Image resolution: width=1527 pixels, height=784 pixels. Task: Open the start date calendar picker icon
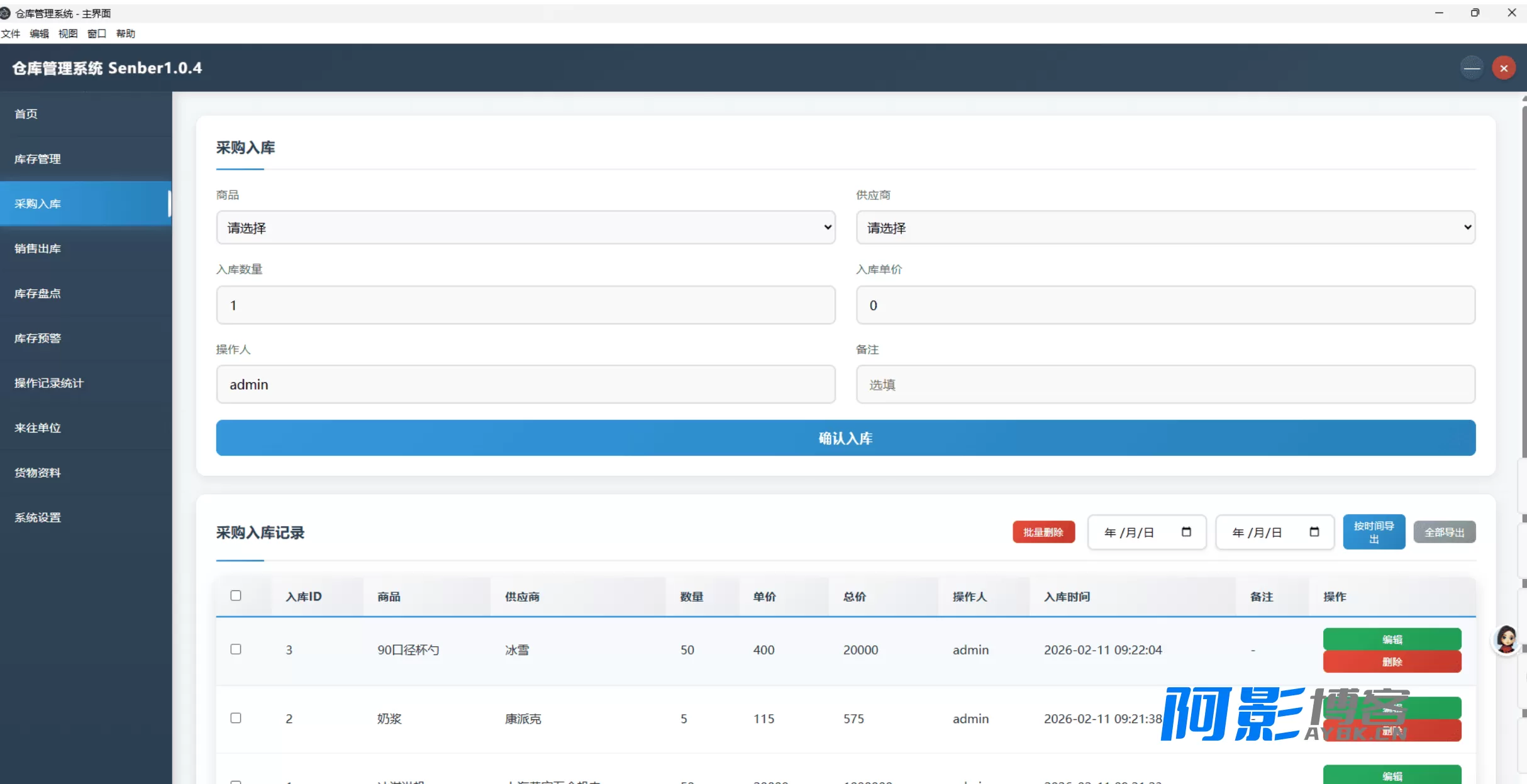coord(1186,532)
